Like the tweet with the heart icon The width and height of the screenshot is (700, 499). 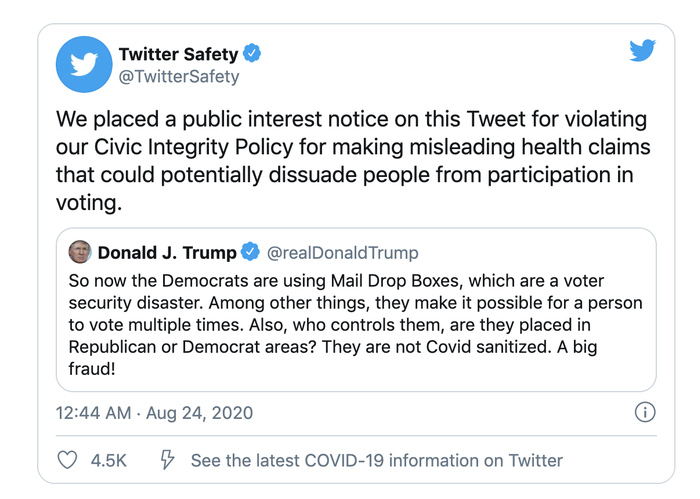click(x=68, y=460)
